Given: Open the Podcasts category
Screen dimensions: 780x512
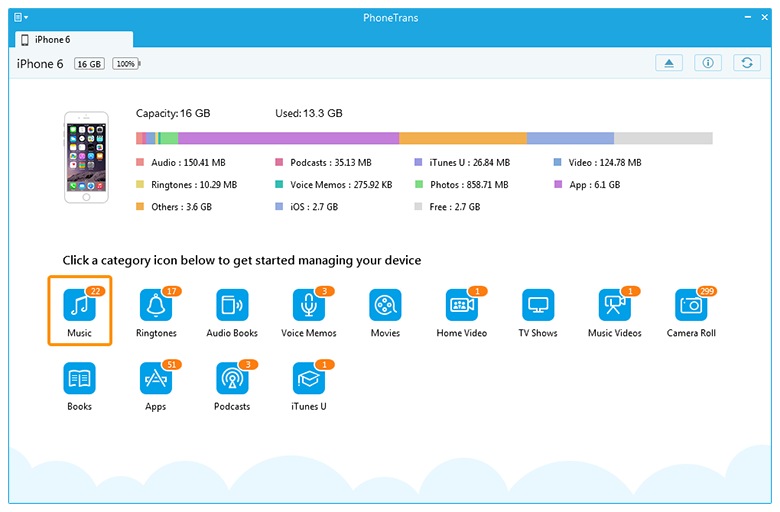Looking at the screenshot, I should tap(232, 379).
